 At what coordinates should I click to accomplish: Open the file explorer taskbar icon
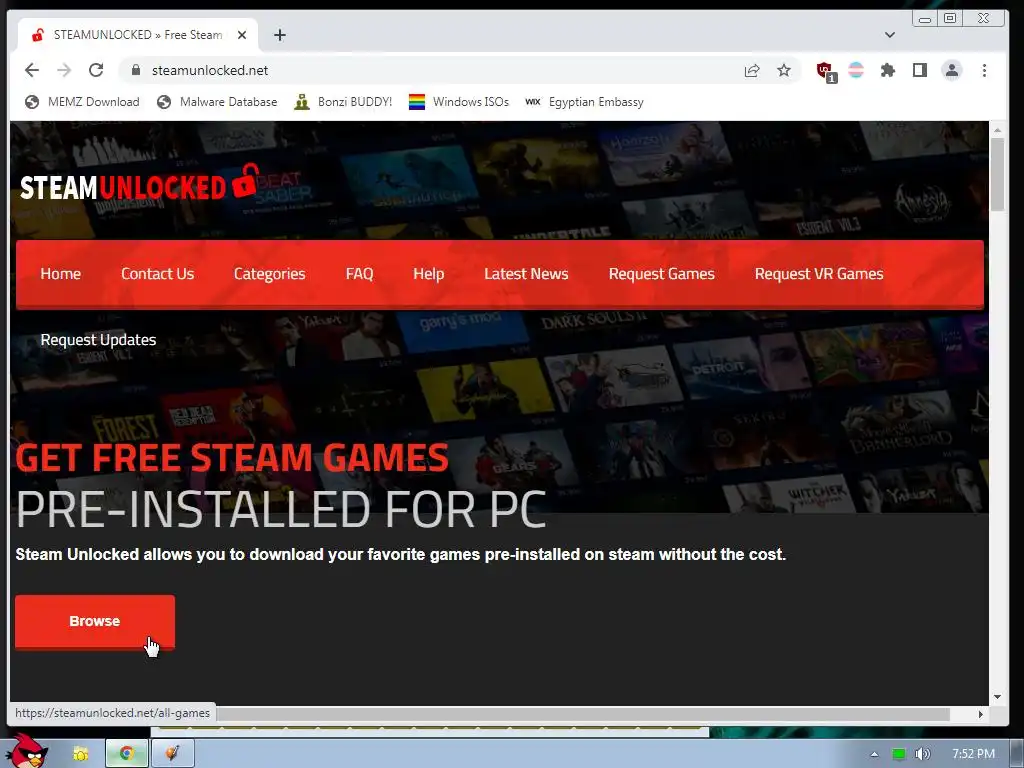click(80, 754)
